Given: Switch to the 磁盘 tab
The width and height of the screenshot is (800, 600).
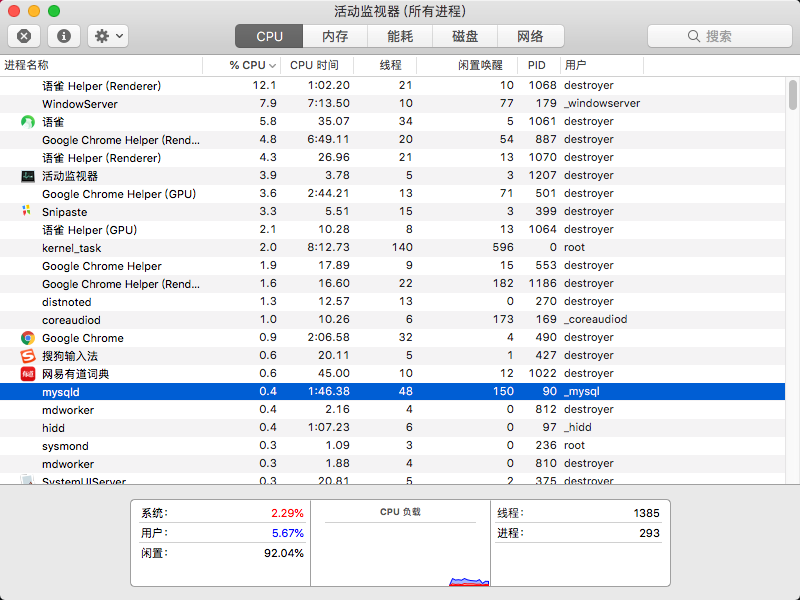Looking at the screenshot, I should [x=465, y=36].
